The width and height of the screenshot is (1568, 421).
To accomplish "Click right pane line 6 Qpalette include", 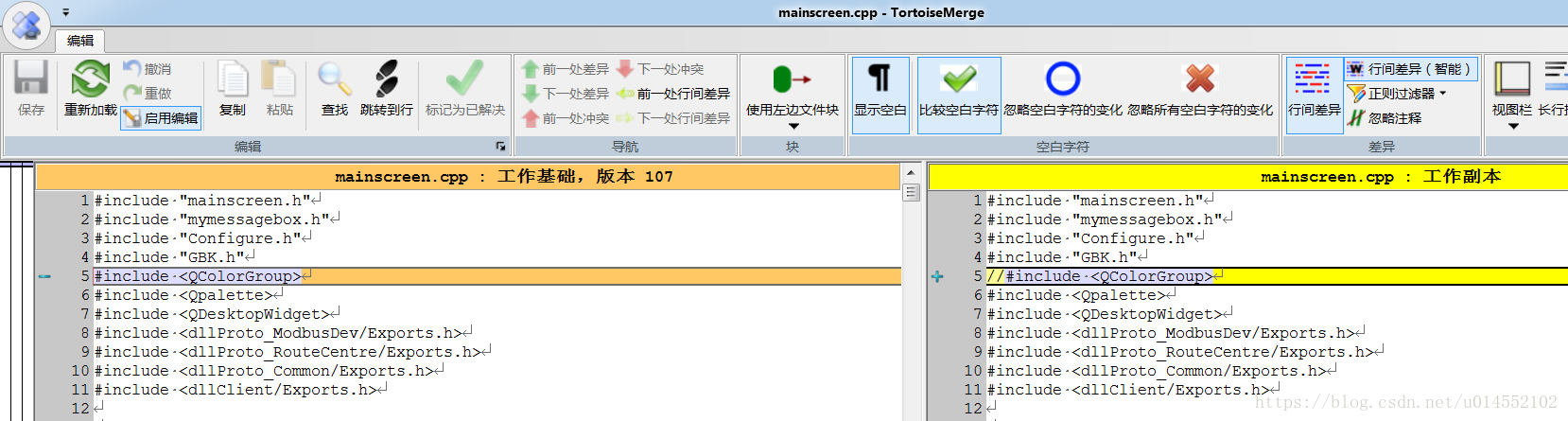I will (x=1082, y=295).
